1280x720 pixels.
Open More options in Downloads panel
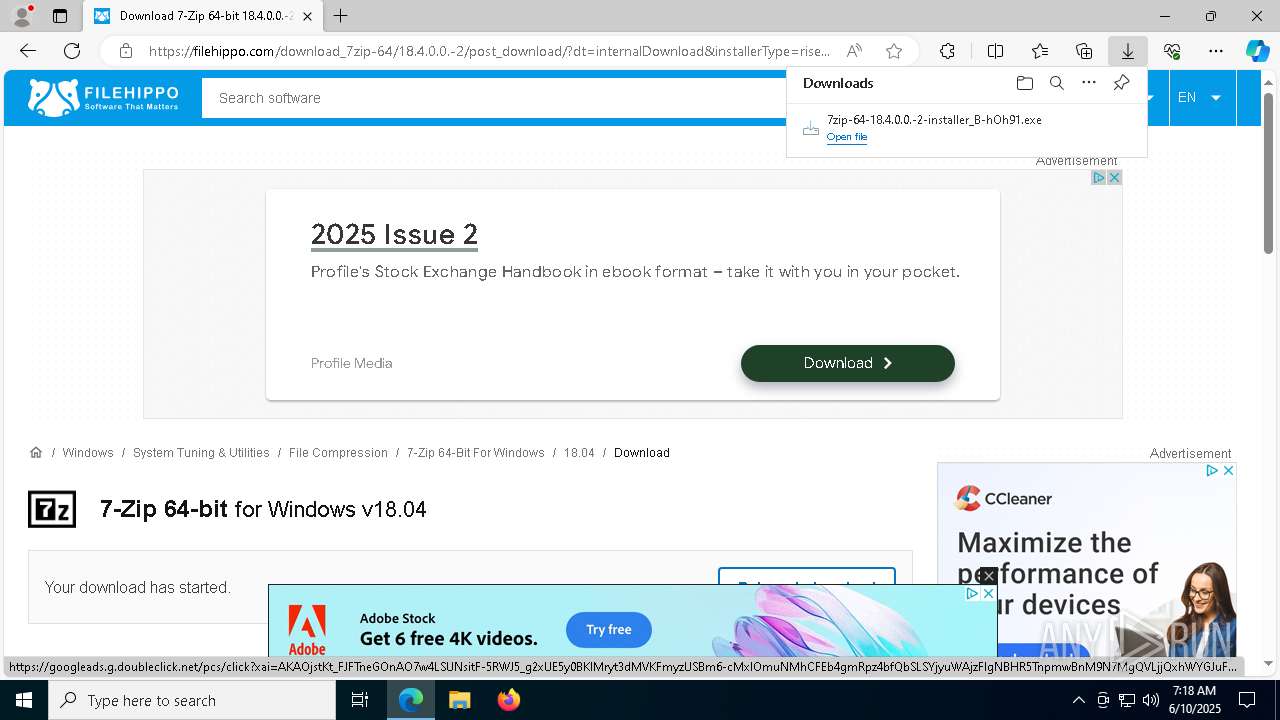[1089, 83]
